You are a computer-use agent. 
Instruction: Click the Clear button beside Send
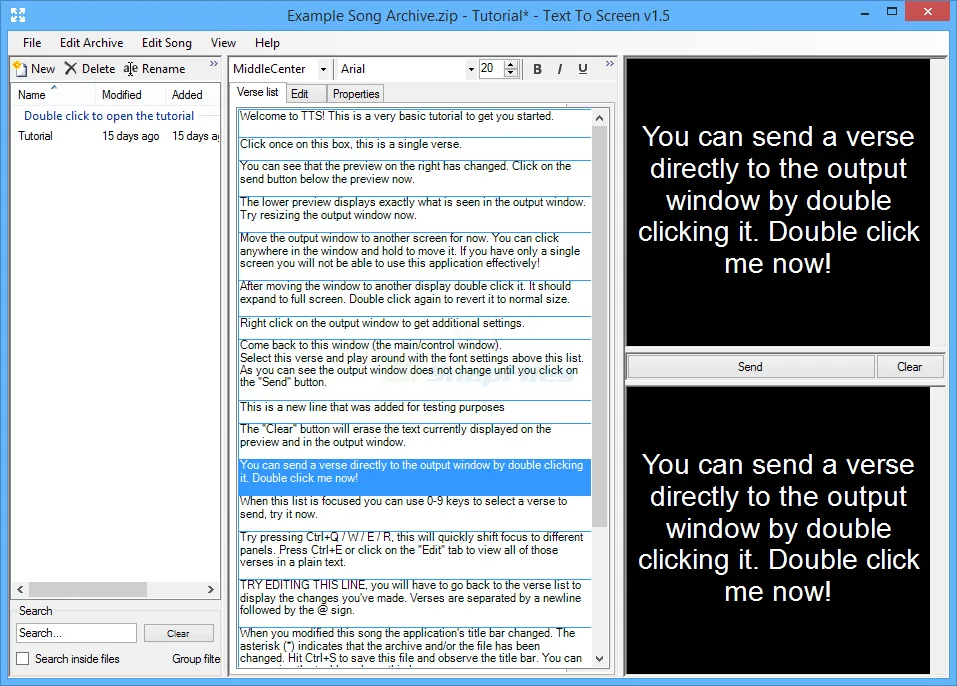(909, 367)
